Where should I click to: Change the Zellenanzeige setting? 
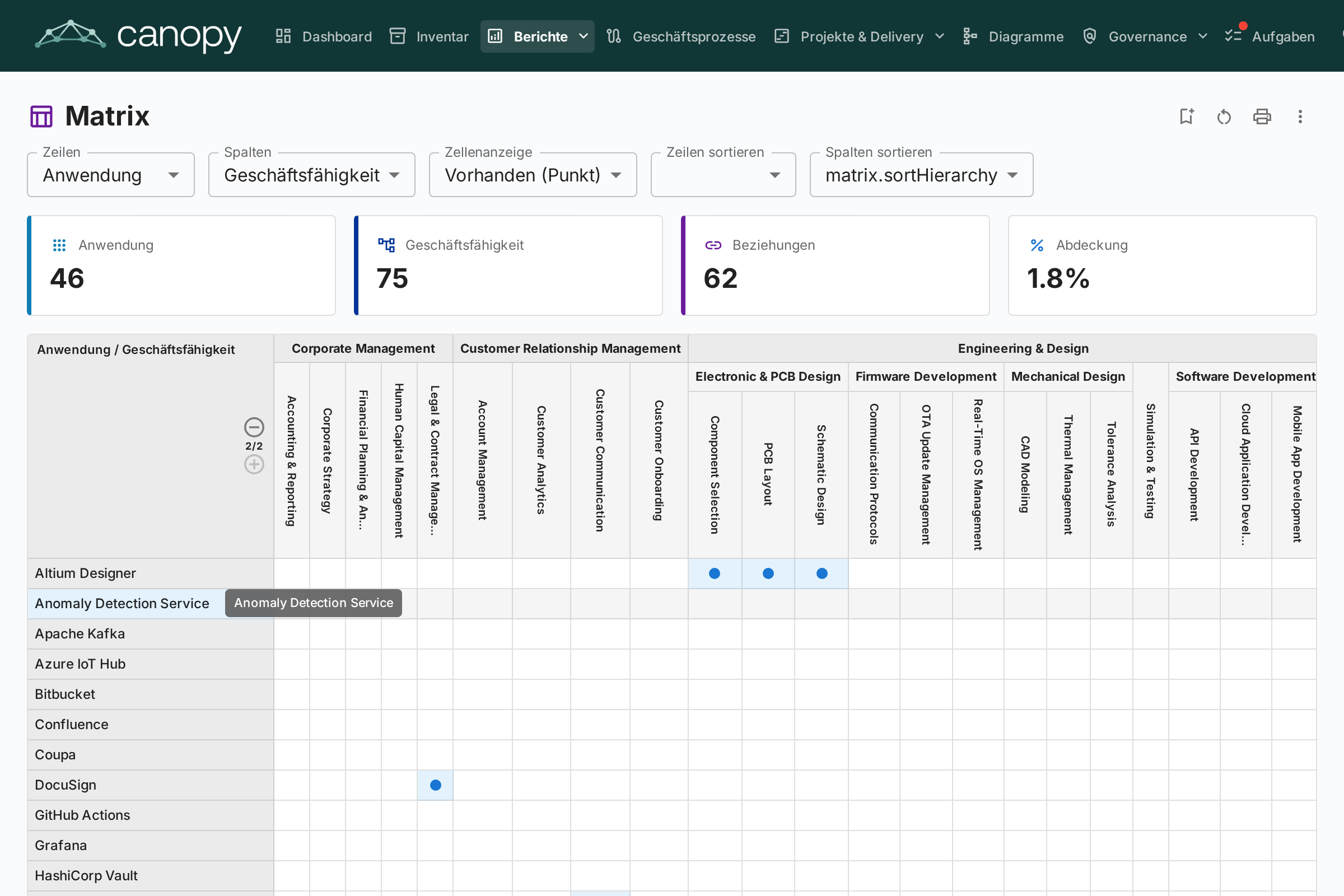(533, 175)
